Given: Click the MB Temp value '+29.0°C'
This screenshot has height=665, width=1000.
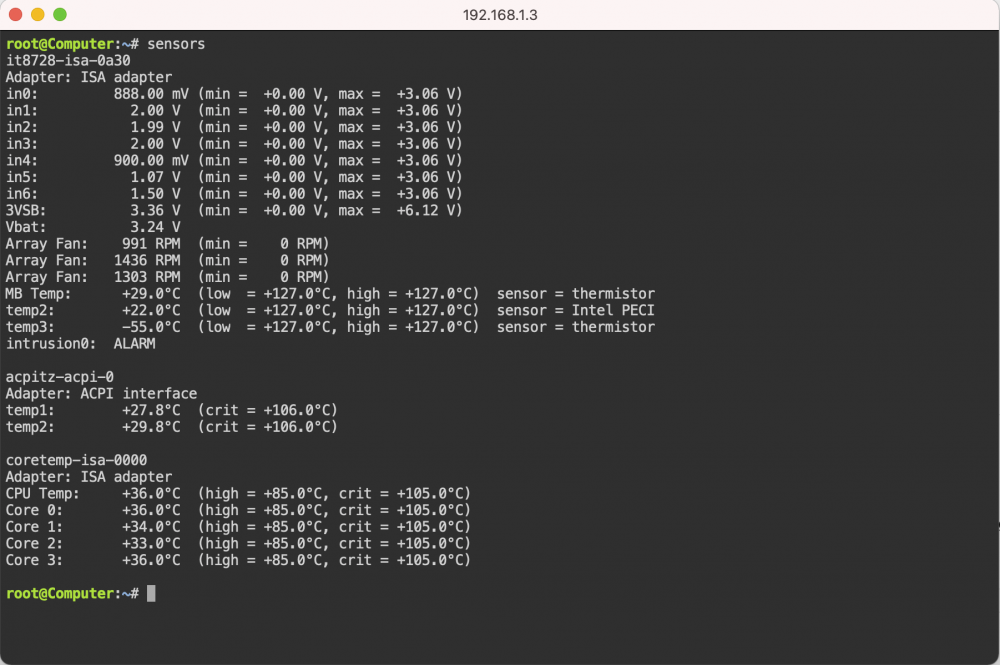Looking at the screenshot, I should 151,293.
